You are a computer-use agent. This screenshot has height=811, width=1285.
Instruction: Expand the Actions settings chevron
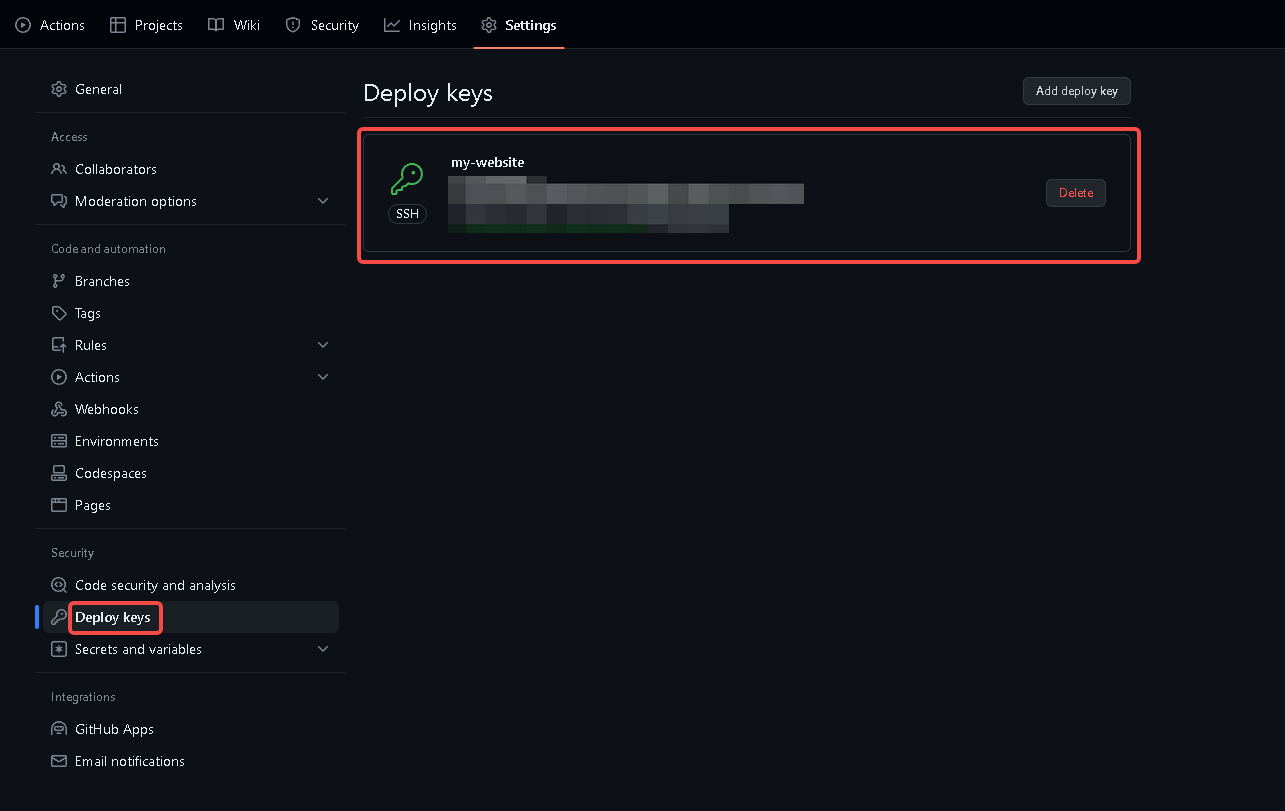point(323,377)
